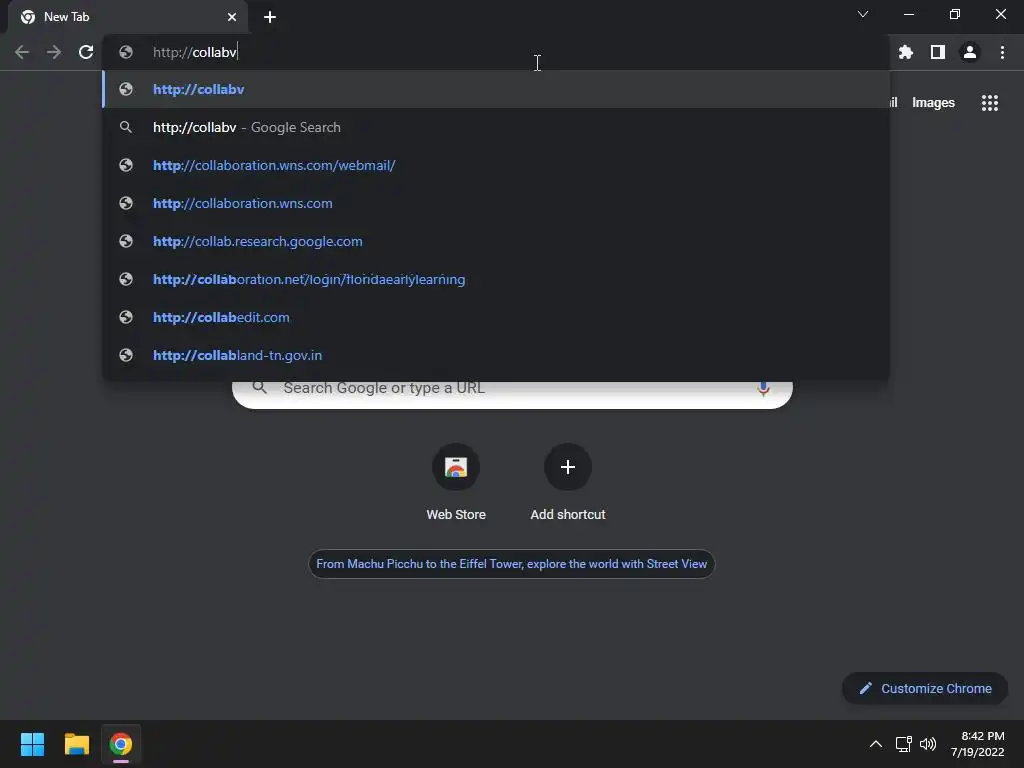Click the Web Store label
1024x768 pixels.
(x=456, y=515)
